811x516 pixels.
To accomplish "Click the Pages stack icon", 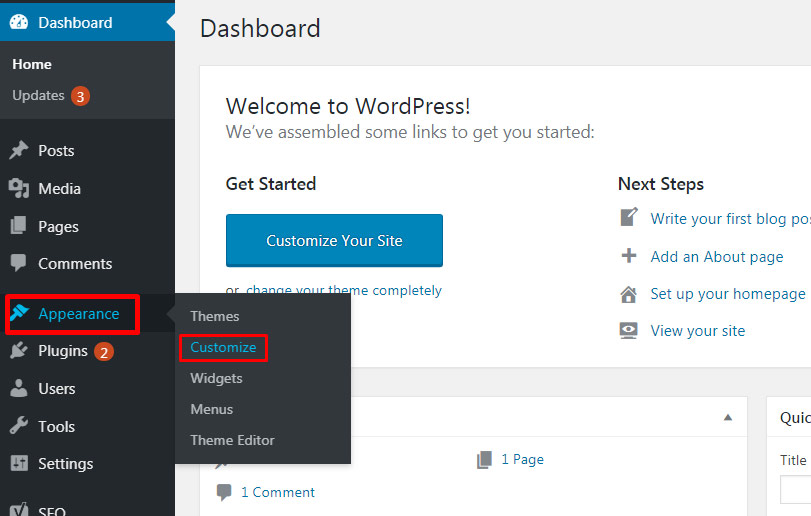I will coord(19,226).
